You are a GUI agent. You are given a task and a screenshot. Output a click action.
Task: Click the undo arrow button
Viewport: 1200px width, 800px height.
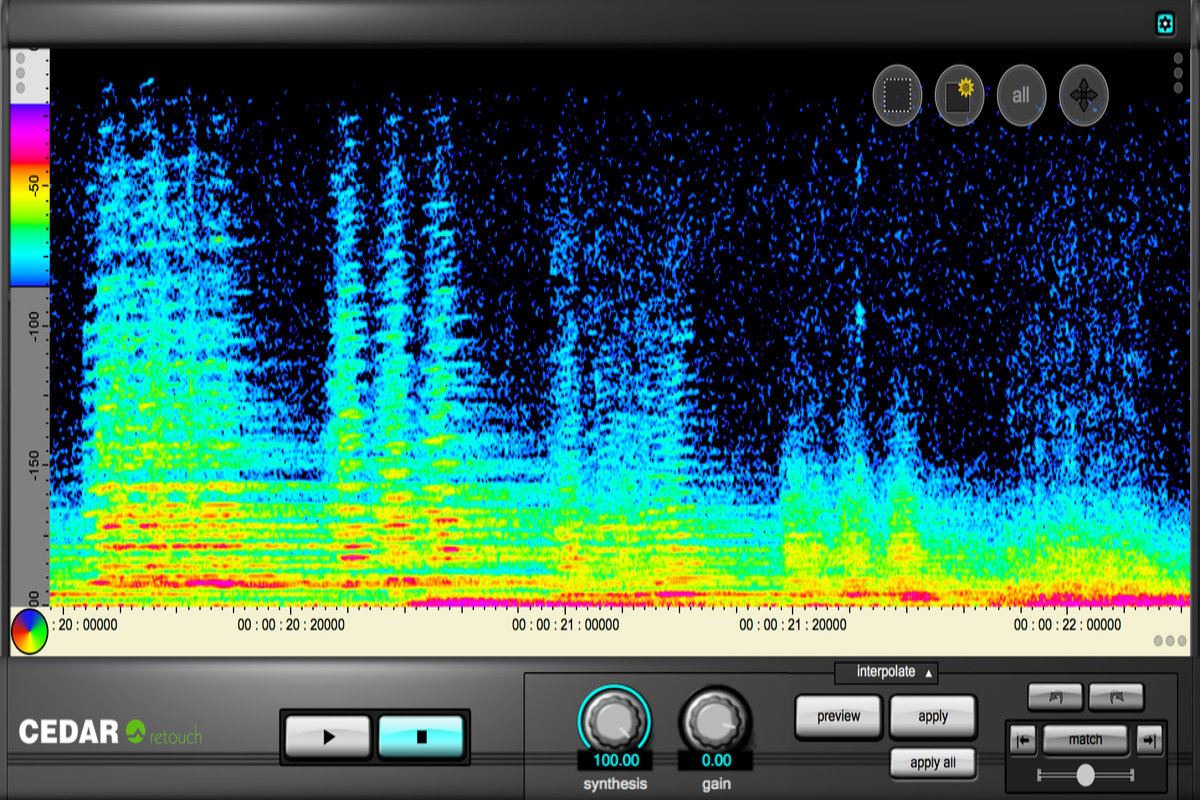[x=1055, y=697]
